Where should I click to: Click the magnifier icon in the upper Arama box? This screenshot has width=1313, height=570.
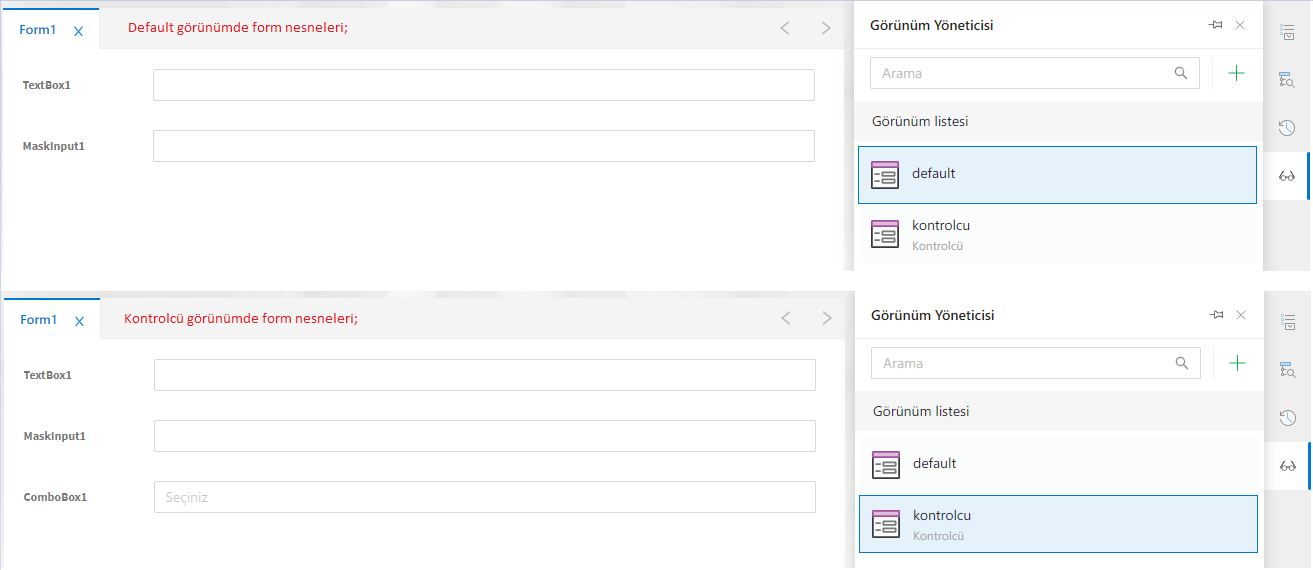[x=1181, y=73]
